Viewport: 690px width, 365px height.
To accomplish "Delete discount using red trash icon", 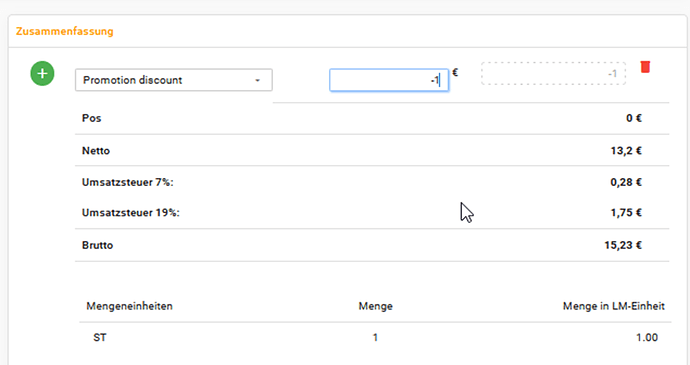I will tap(645, 67).
